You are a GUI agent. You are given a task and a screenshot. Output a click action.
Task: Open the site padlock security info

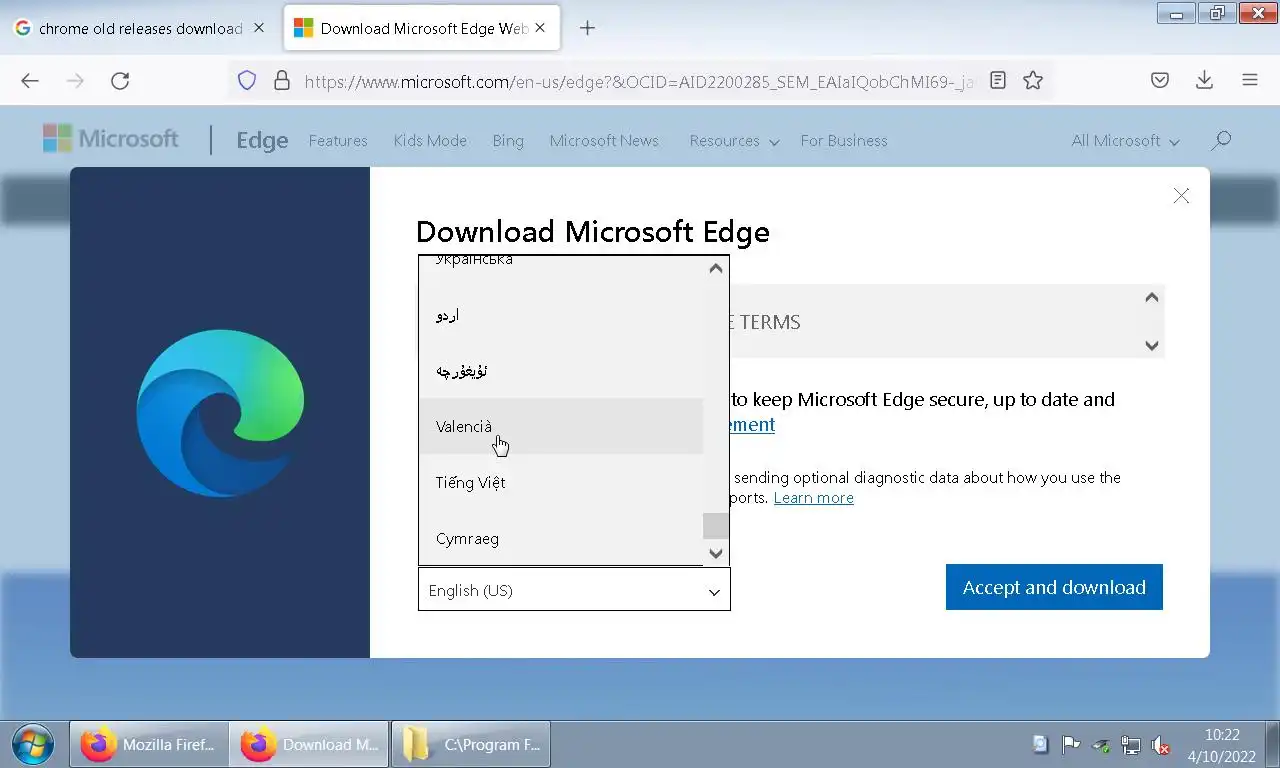(x=281, y=80)
